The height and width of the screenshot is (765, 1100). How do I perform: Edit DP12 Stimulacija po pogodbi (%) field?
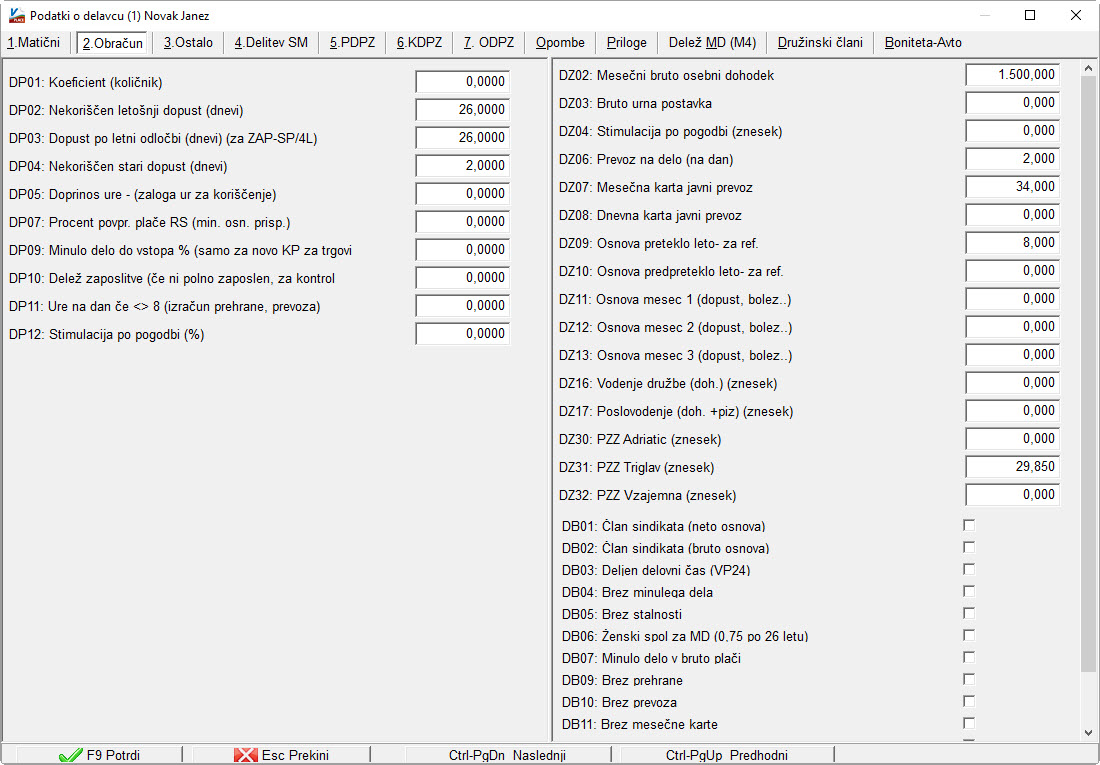coord(462,334)
